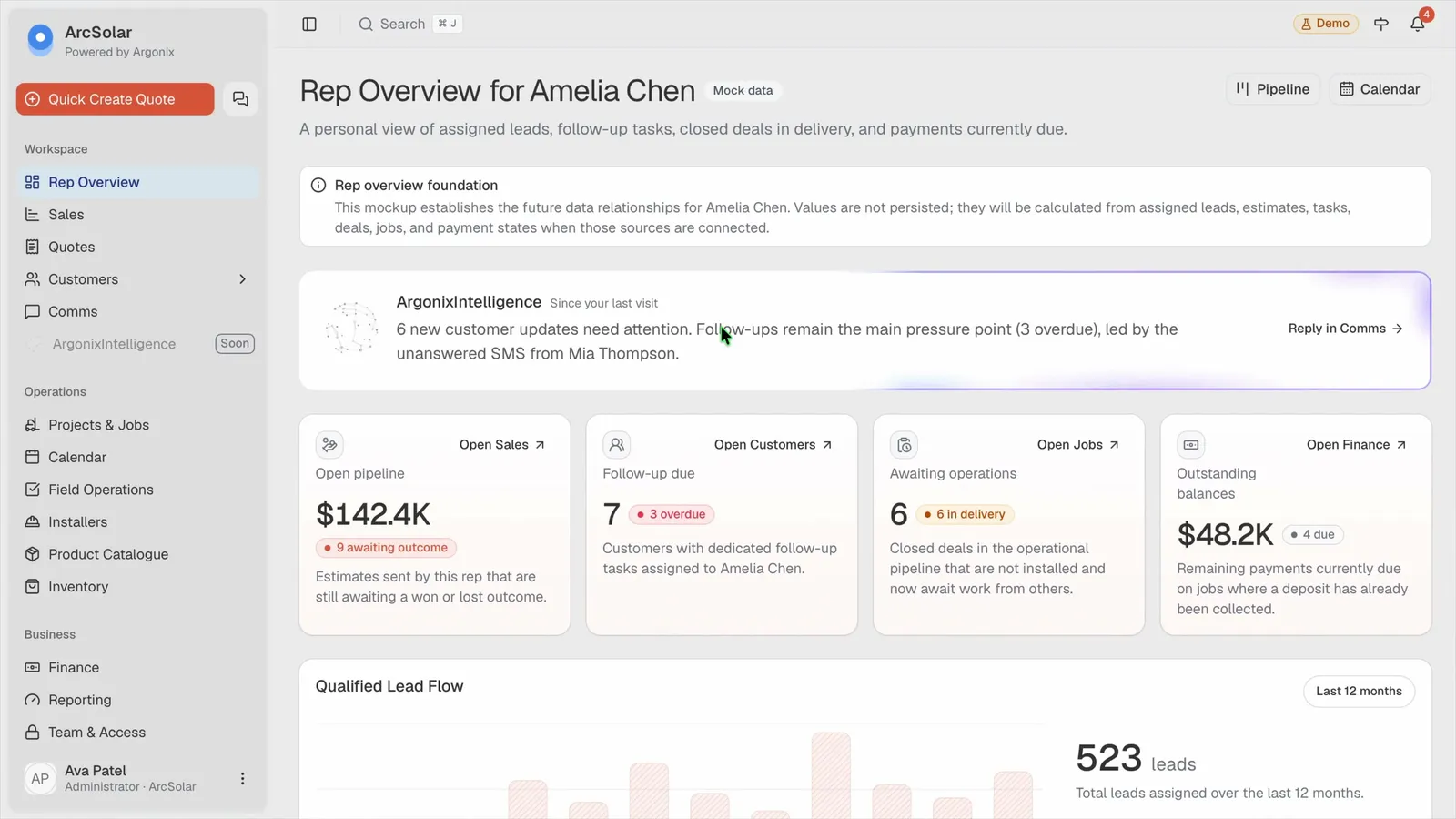Viewport: 1456px width, 819px height.
Task: Open the Ava Patel account options menu
Action: [242, 779]
